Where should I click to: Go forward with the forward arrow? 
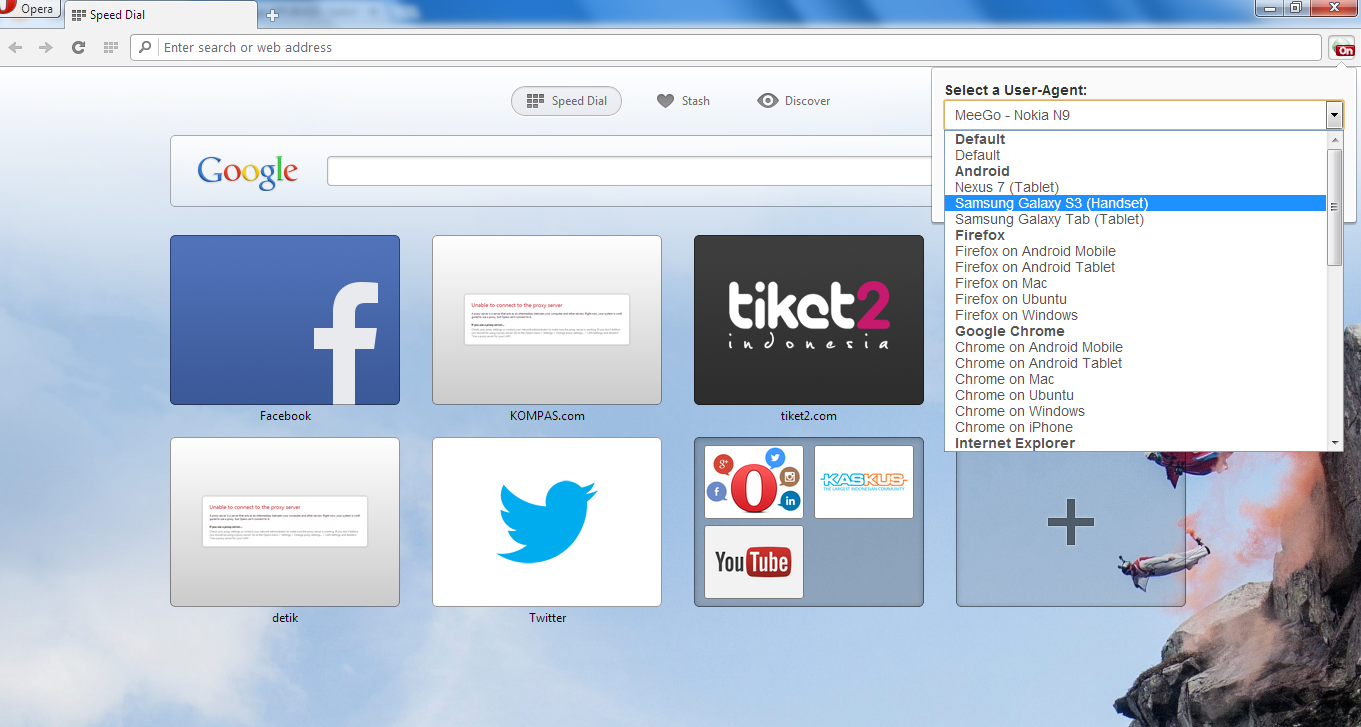pos(45,47)
